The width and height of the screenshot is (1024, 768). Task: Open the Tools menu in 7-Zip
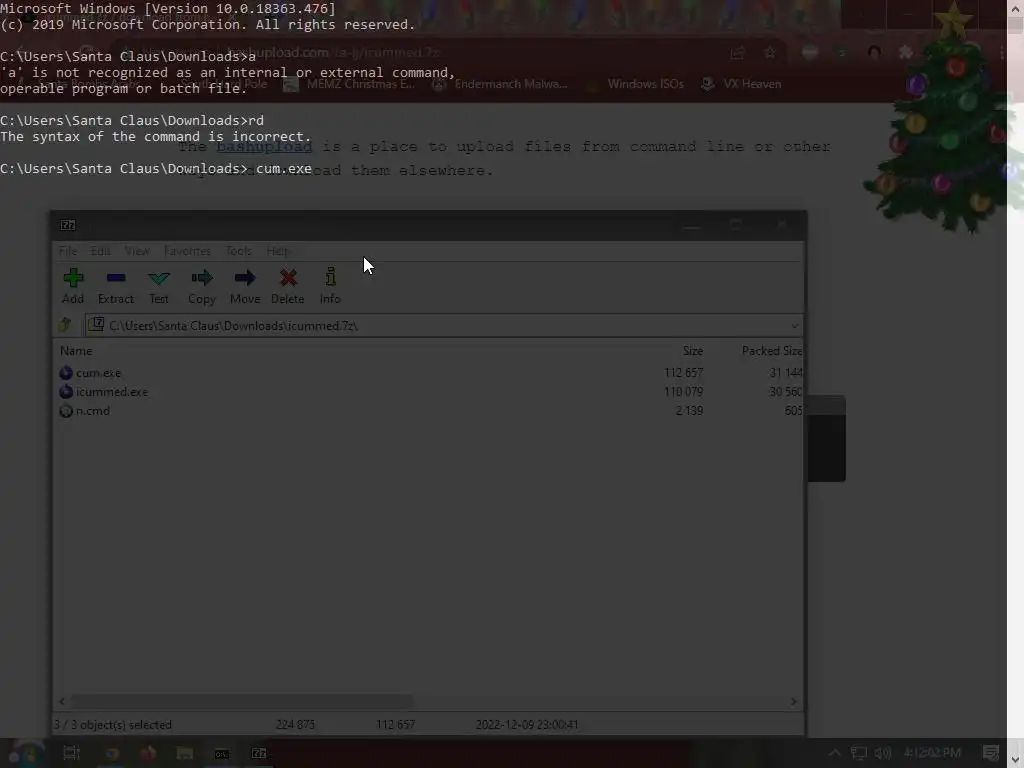(x=238, y=251)
